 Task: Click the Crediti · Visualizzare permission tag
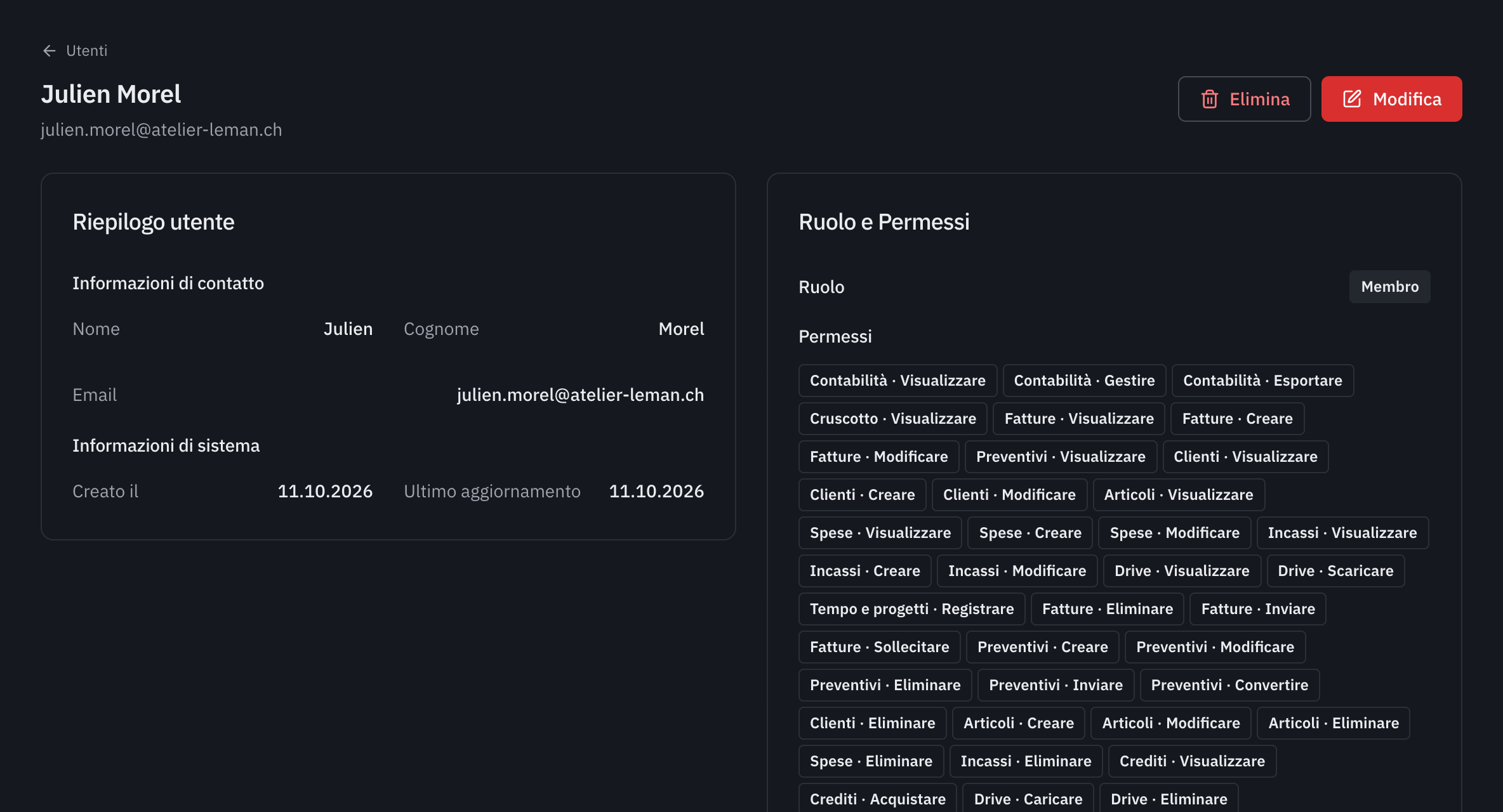click(1192, 761)
